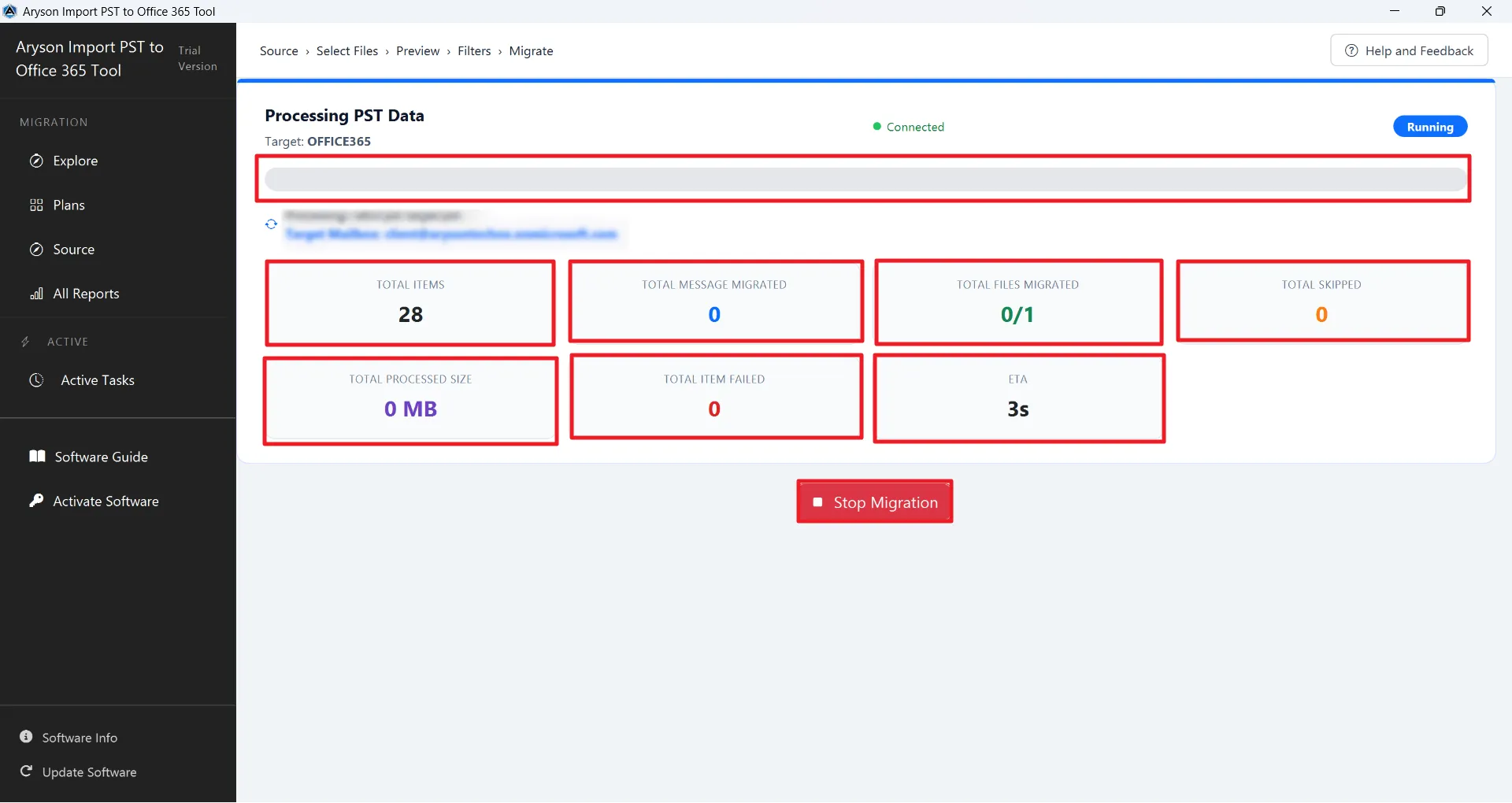This screenshot has height=803, width=1512.
Task: Click the spinning sync icon beside processing text
Action: (x=271, y=224)
